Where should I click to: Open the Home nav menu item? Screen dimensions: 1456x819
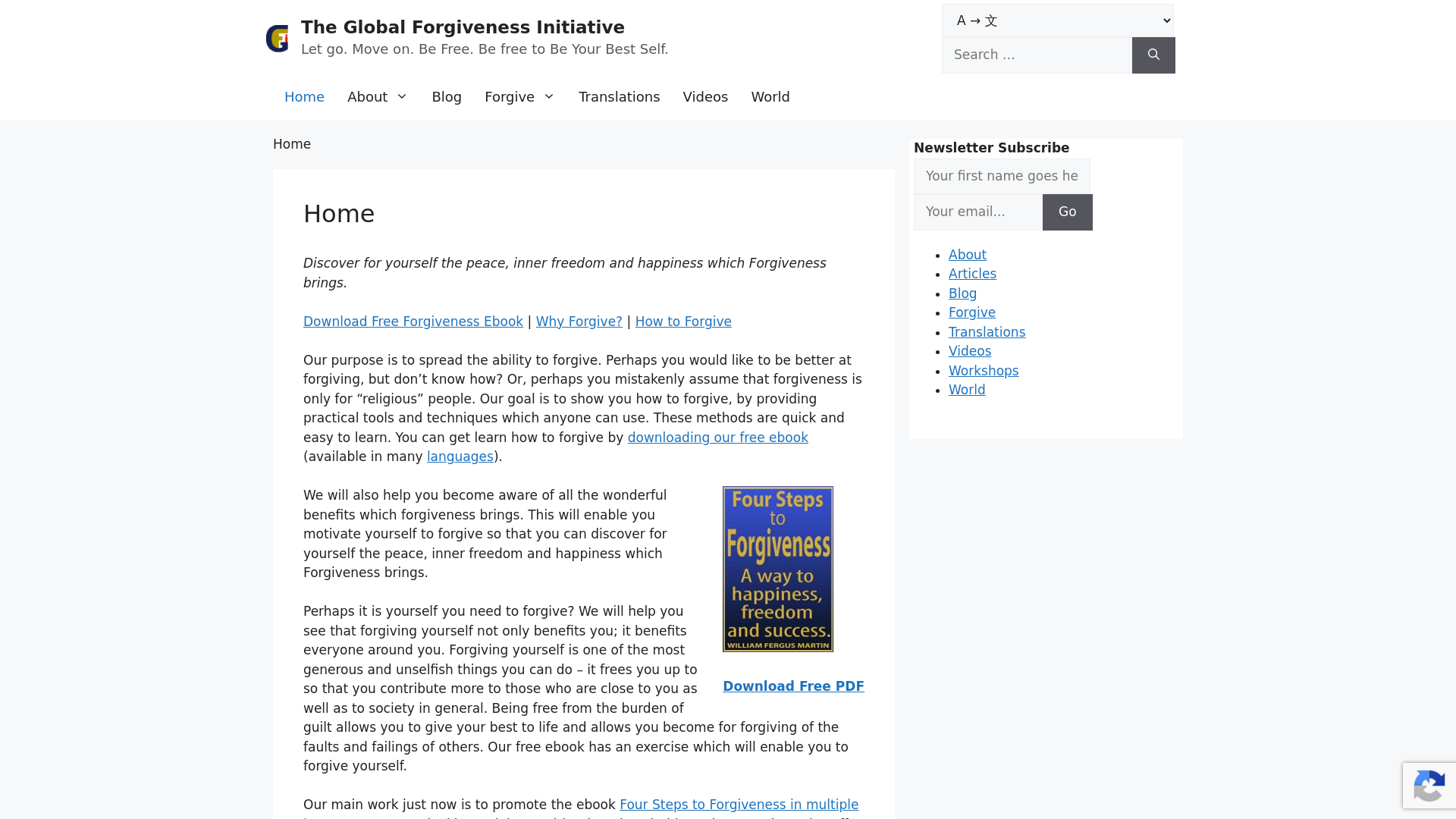pyautogui.click(x=304, y=97)
